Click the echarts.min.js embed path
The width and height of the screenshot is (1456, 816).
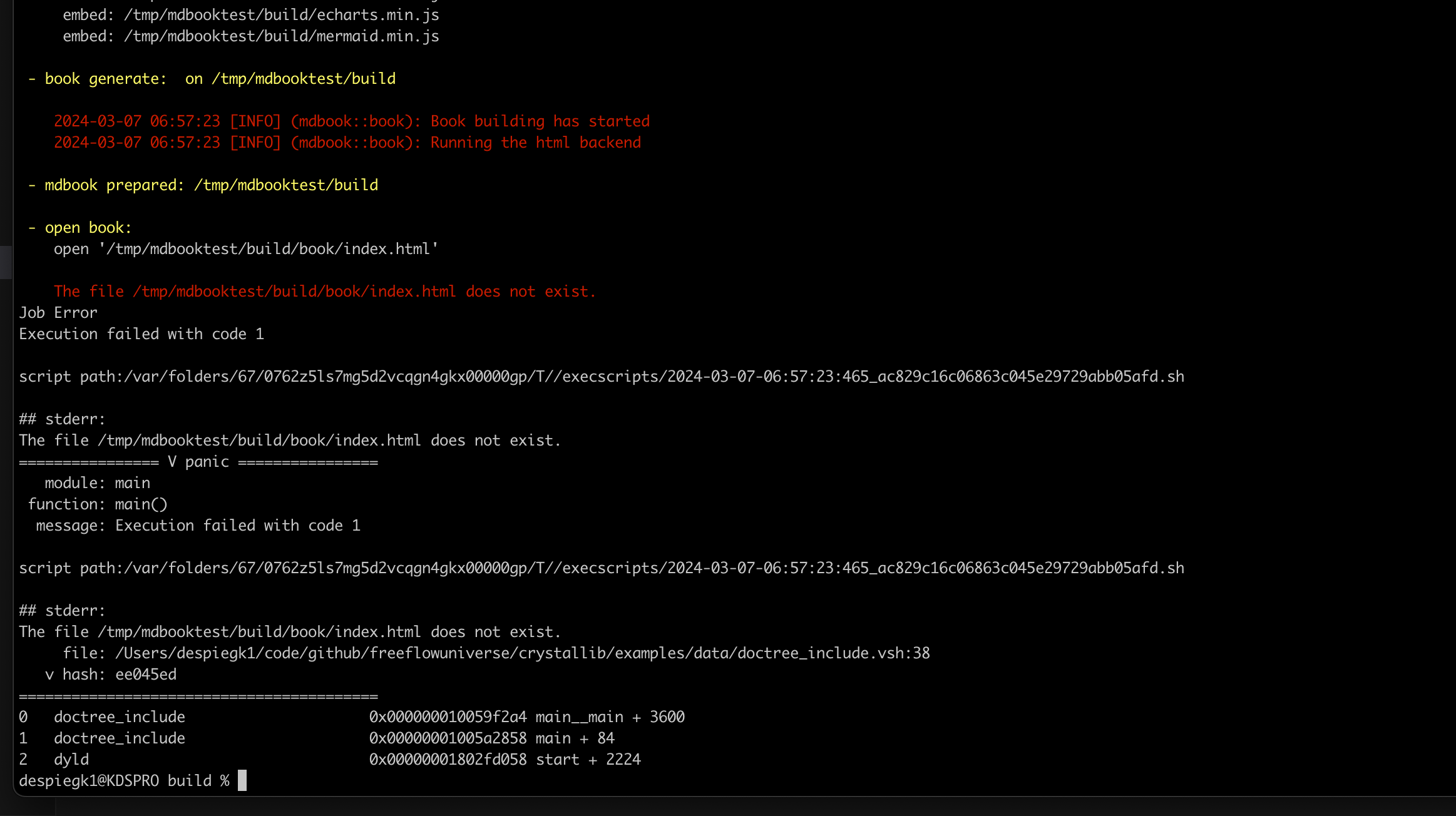pos(281,15)
